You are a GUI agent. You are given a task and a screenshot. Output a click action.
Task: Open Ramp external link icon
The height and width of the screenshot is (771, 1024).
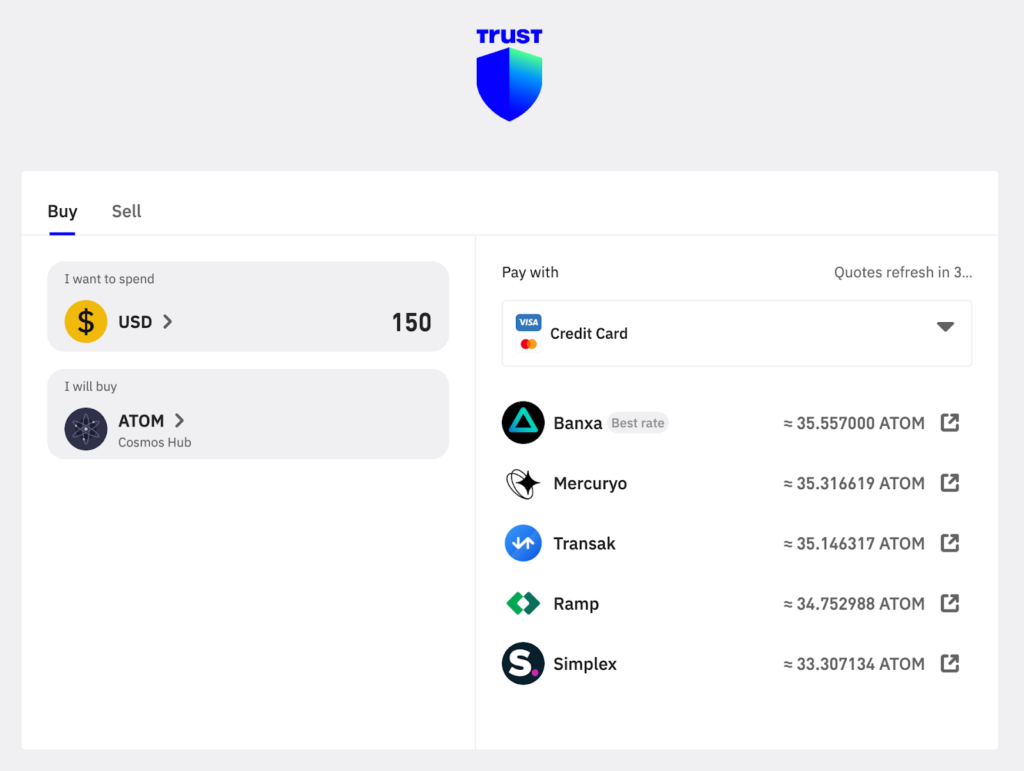tap(950, 603)
